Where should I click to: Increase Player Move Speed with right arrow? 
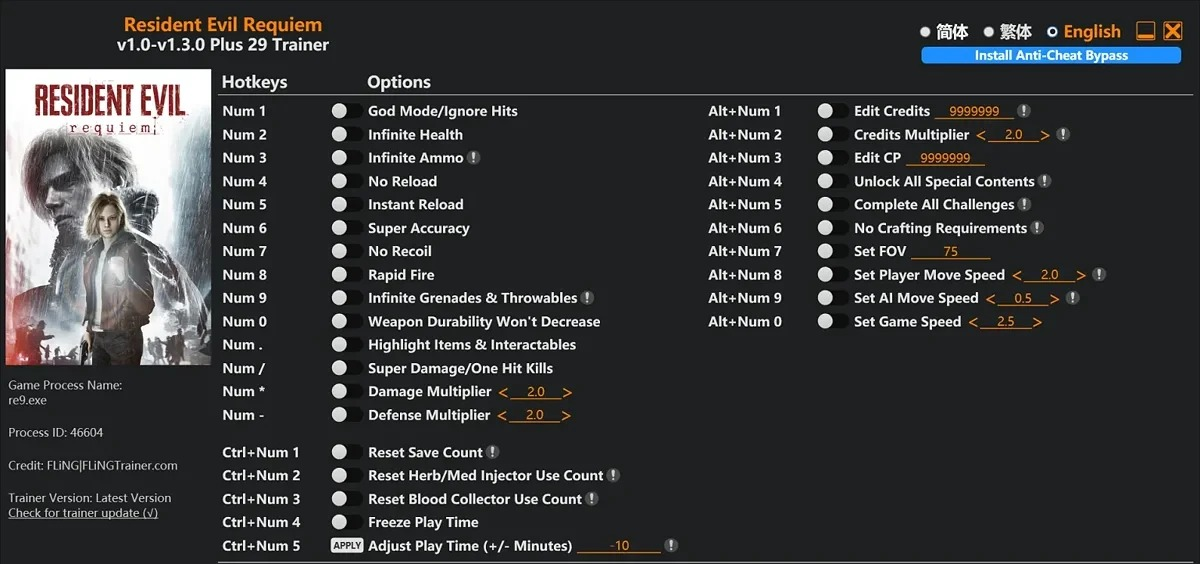pos(1081,275)
